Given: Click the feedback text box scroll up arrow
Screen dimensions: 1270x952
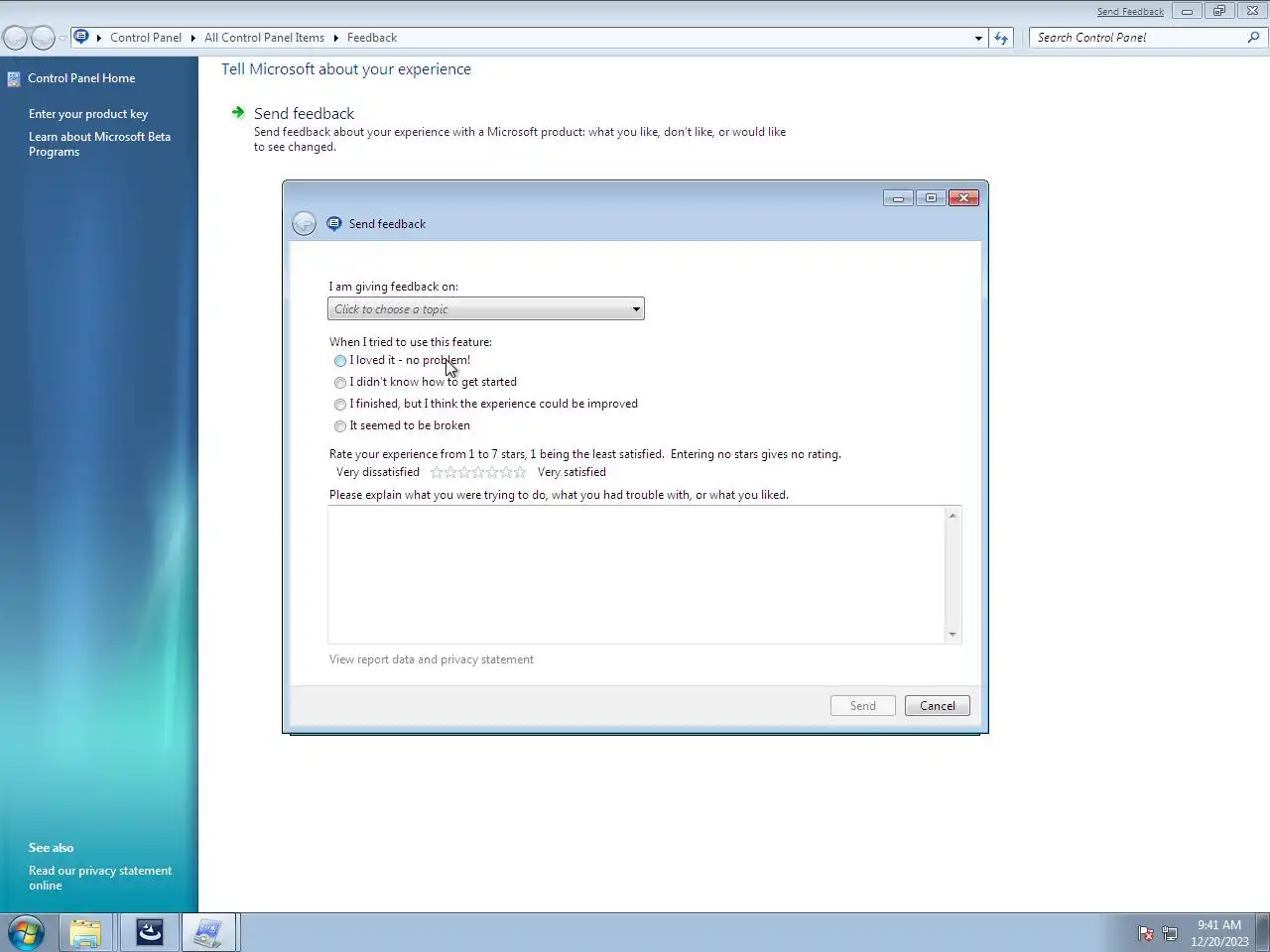Looking at the screenshot, I should 952,516.
